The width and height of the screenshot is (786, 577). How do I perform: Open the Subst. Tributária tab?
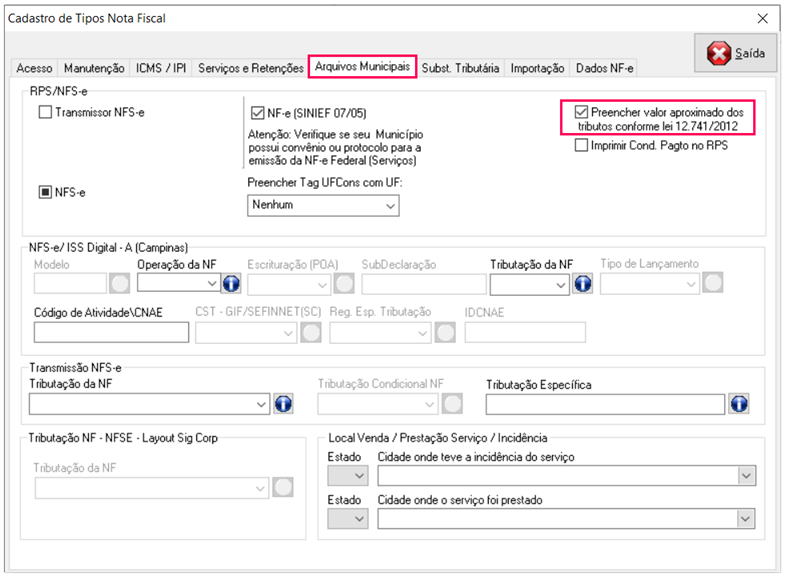click(x=460, y=69)
